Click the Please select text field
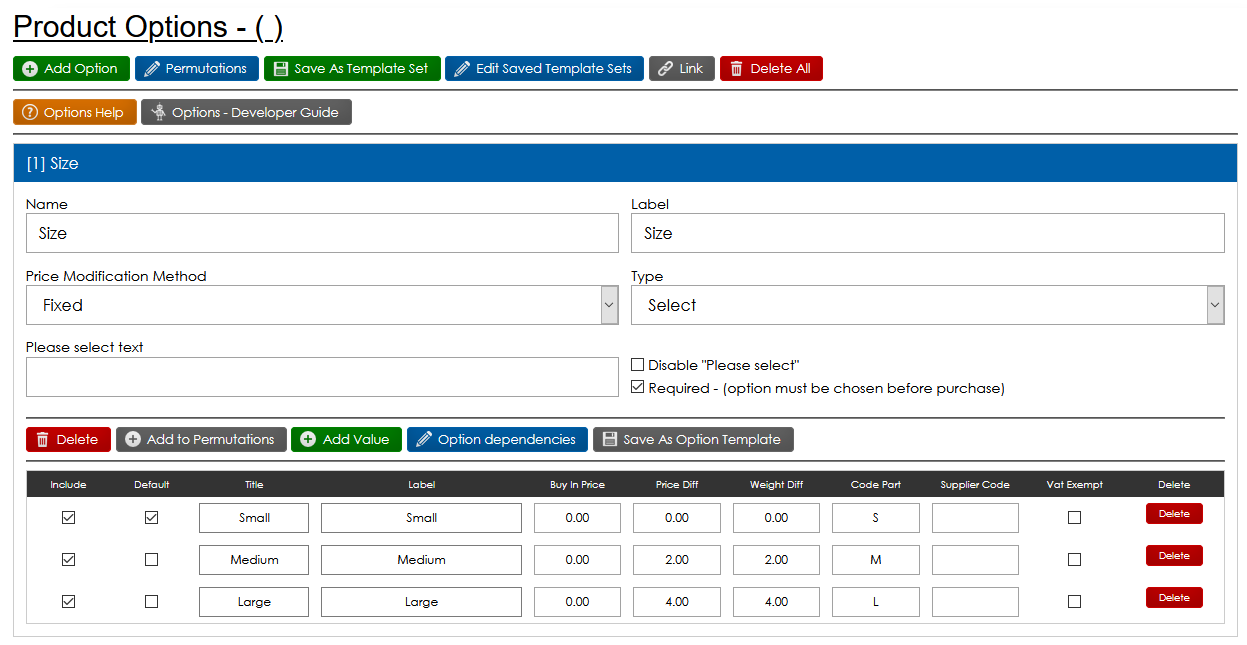 pos(321,377)
